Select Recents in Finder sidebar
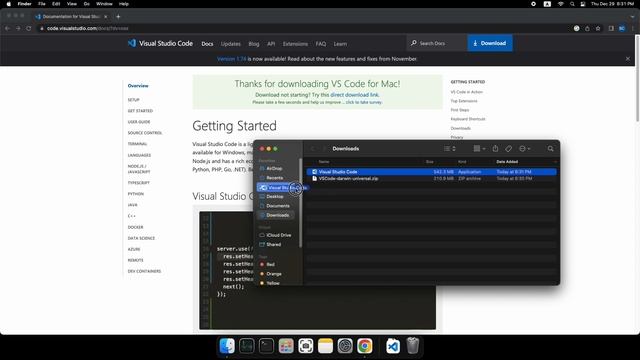The image size is (640, 360). tap(274, 178)
